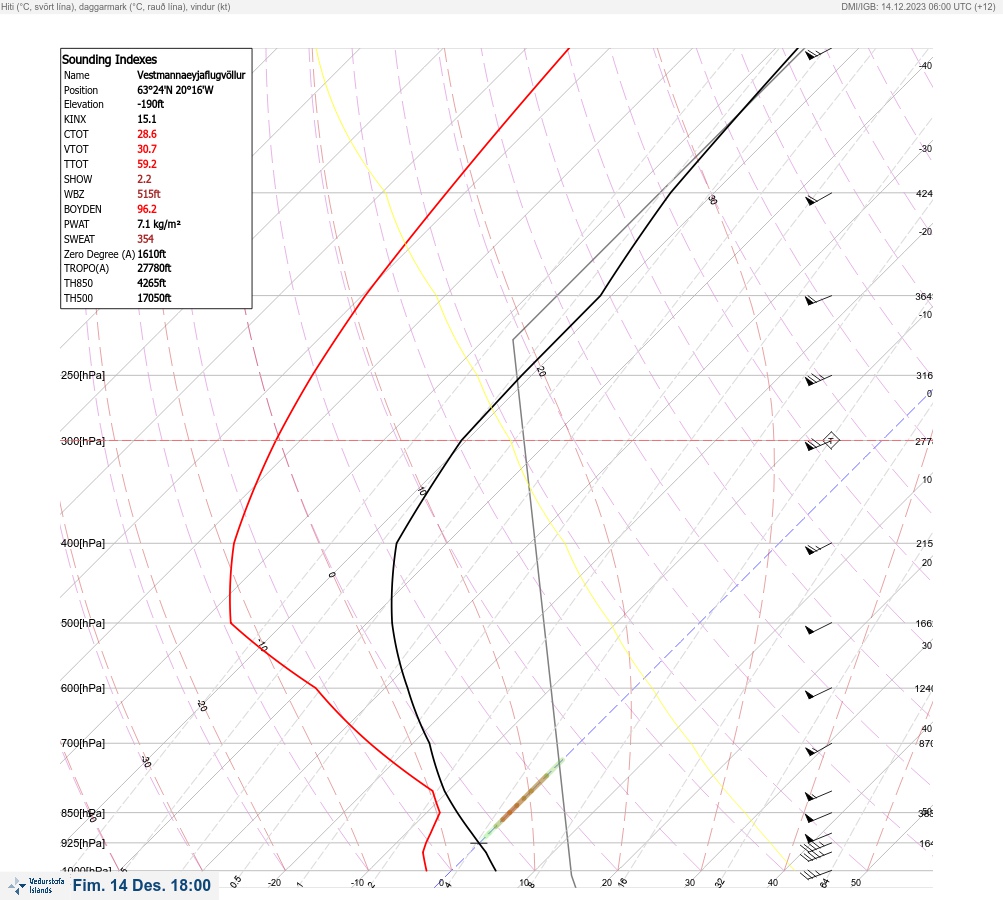Select the PWAT value 7.1 kg/m²
The width and height of the screenshot is (1003, 900).
[159, 224]
